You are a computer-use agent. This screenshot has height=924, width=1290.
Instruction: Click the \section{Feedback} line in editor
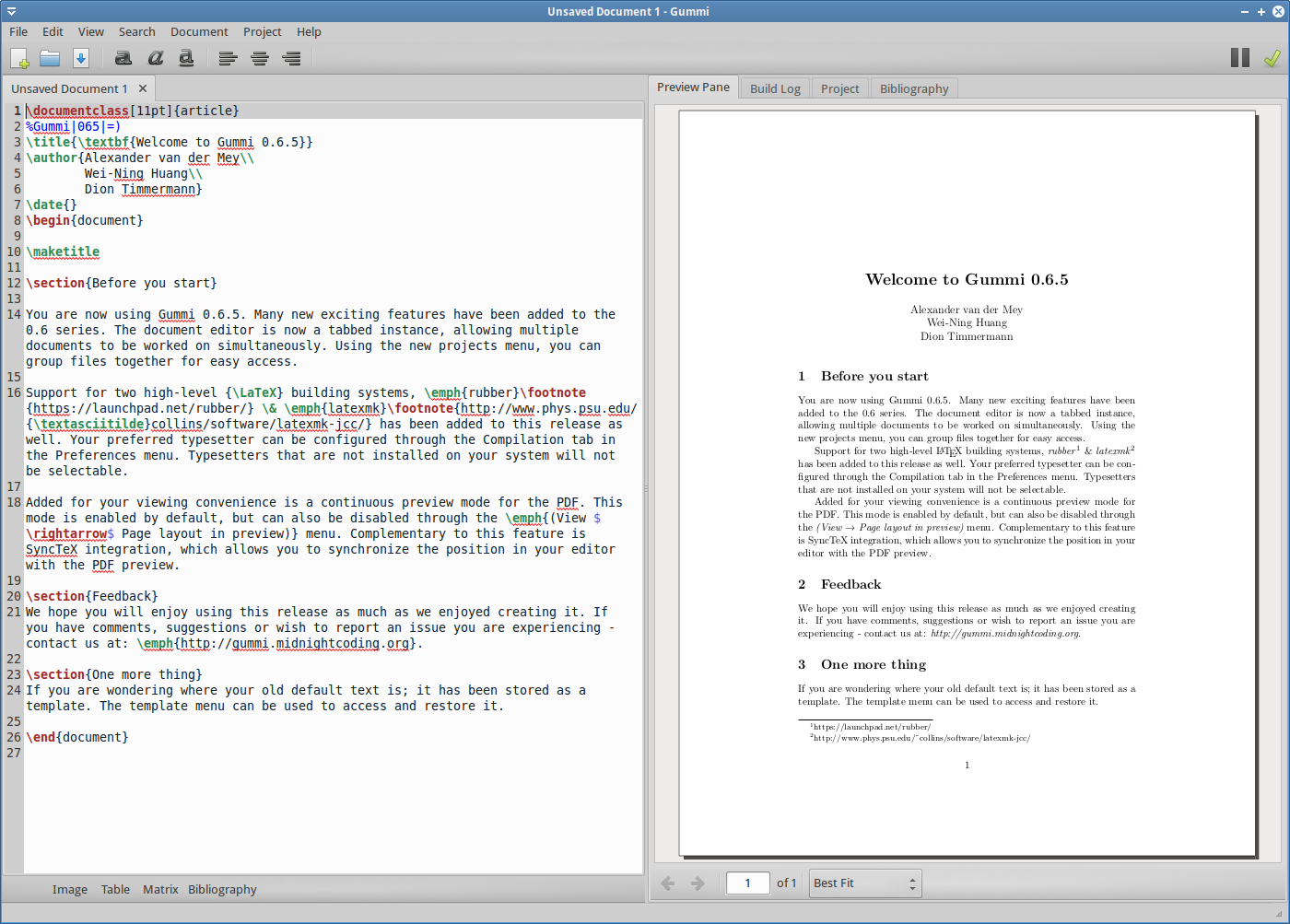[x=92, y=596]
